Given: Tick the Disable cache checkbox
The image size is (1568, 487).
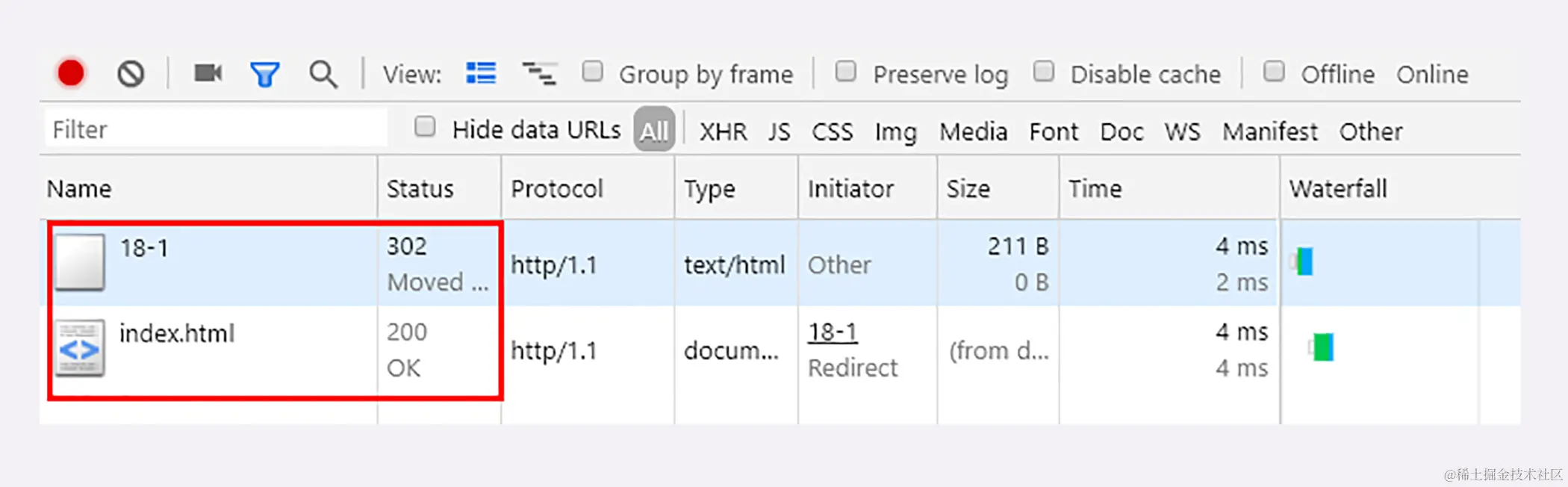Looking at the screenshot, I should (1044, 72).
